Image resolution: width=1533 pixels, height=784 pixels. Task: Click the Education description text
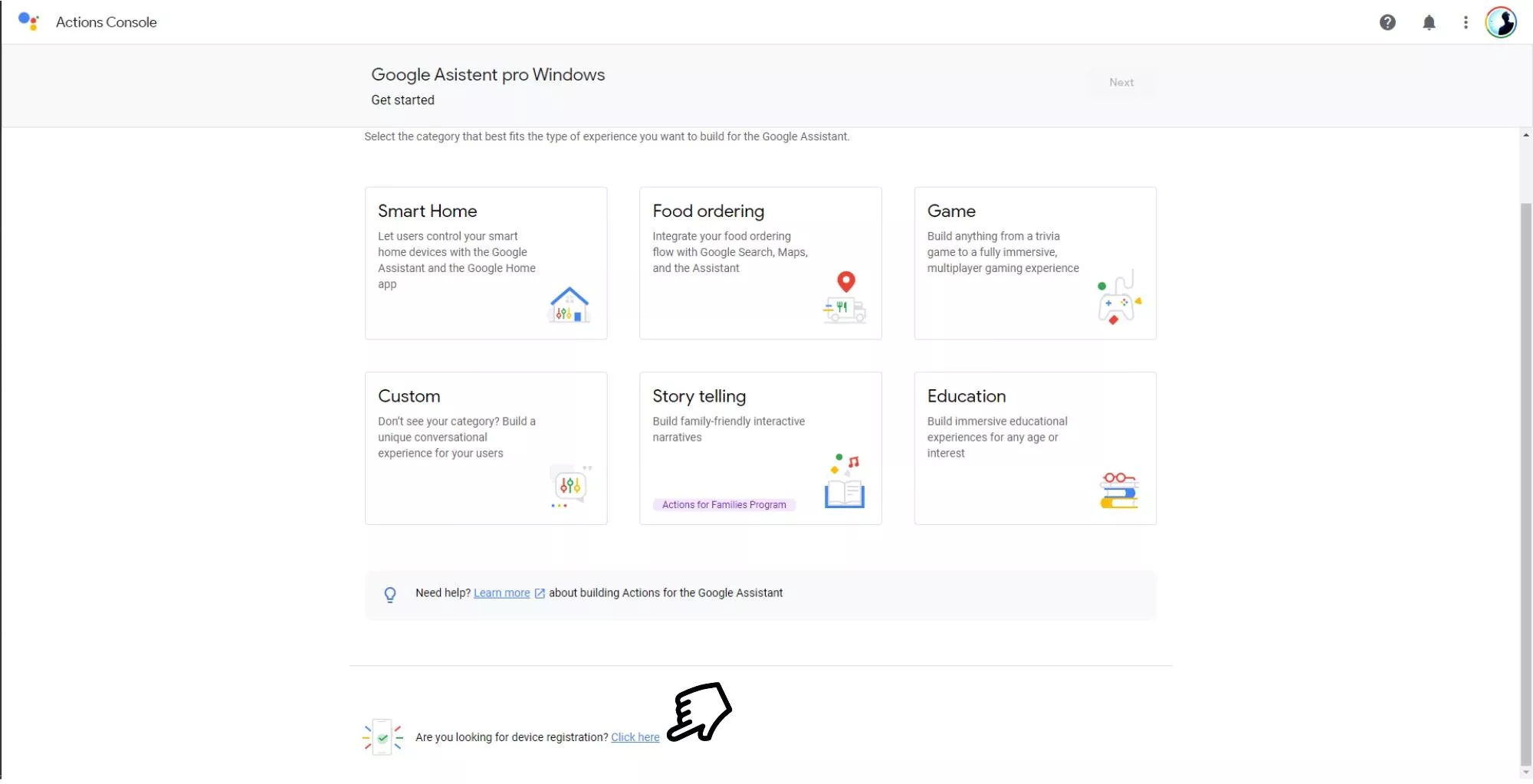point(997,437)
